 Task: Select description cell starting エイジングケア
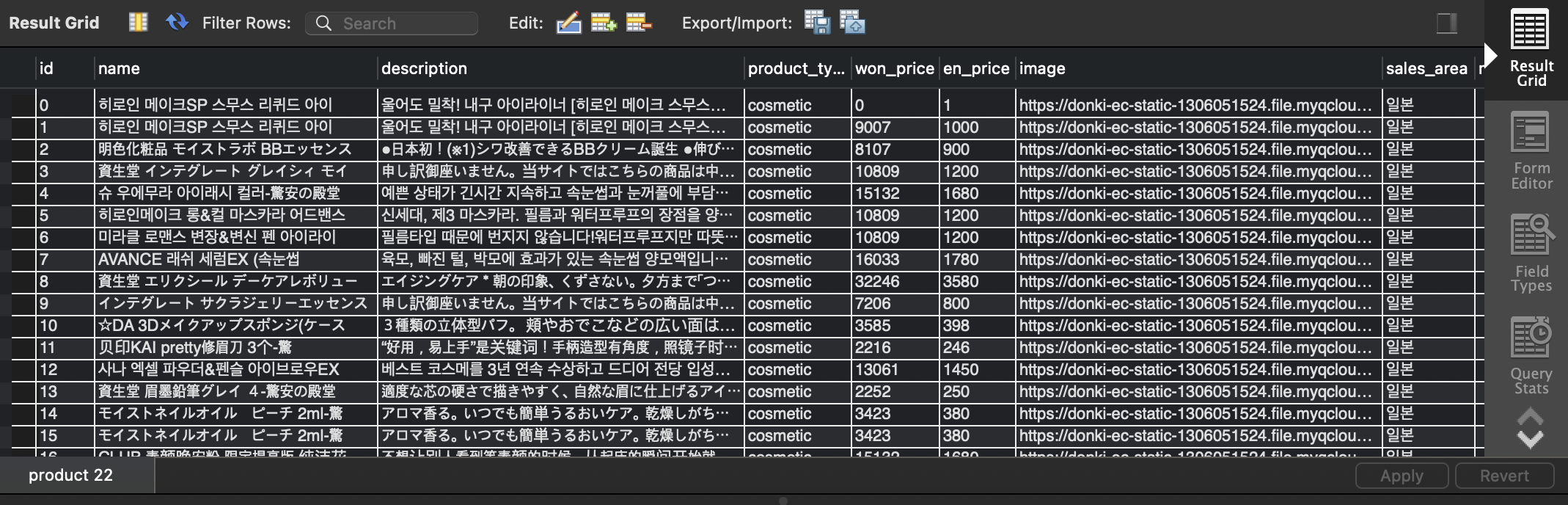tap(560, 281)
